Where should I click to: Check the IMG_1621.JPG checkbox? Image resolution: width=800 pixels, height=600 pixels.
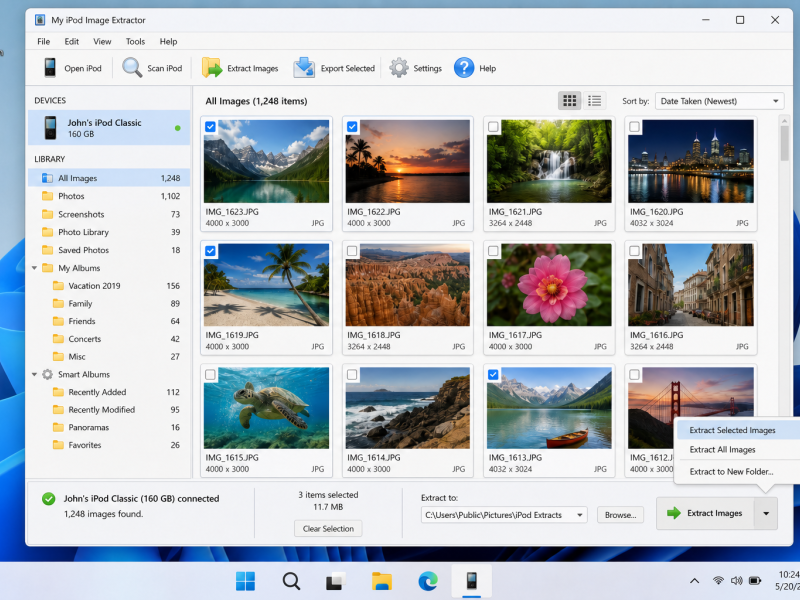click(493, 127)
